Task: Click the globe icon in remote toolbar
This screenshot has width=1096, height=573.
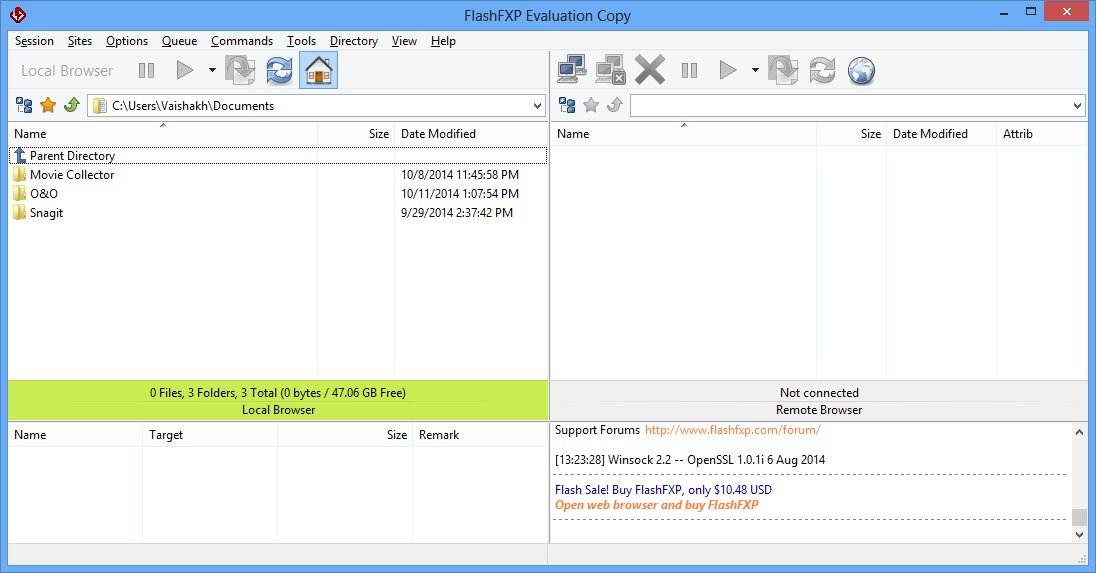Action: (x=861, y=71)
